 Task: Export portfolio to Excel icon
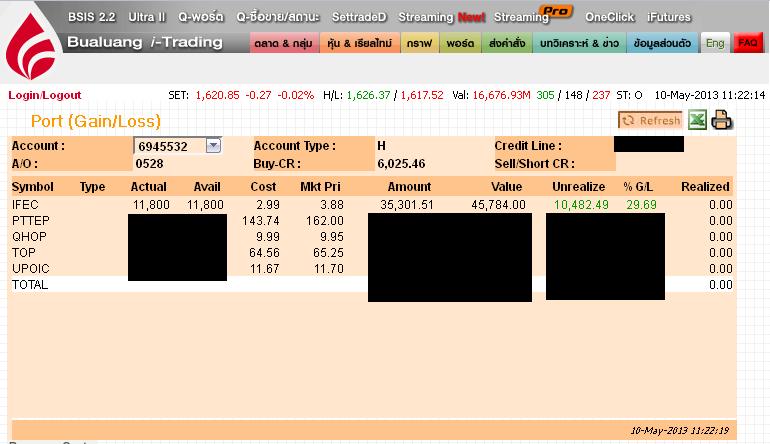(697, 121)
